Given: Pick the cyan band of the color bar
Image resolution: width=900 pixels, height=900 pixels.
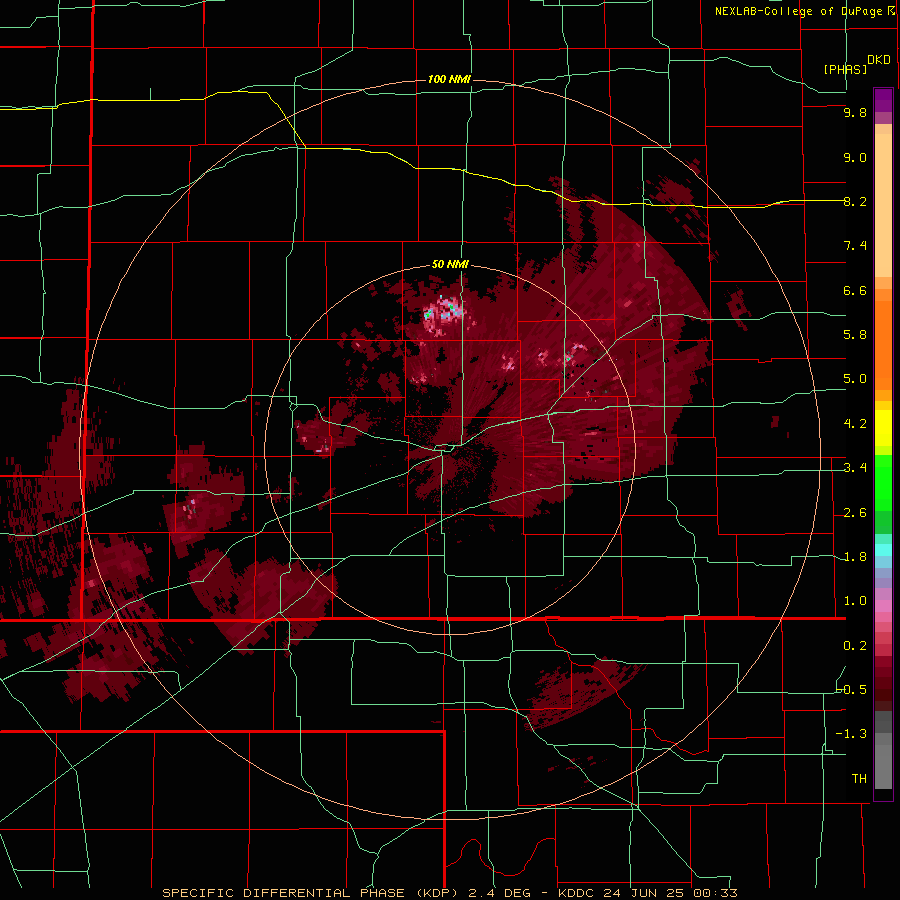Looking at the screenshot, I should coord(883,550).
